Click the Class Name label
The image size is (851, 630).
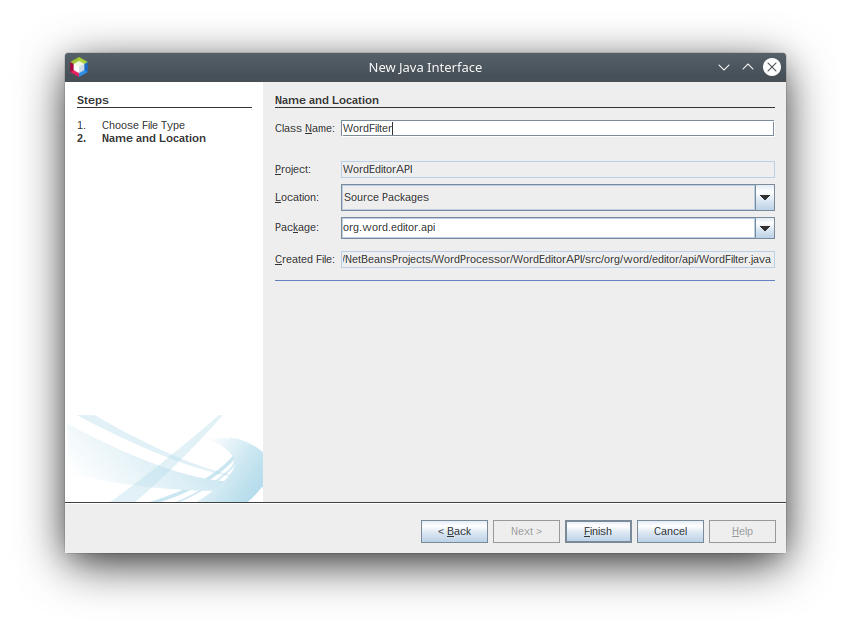(x=304, y=128)
